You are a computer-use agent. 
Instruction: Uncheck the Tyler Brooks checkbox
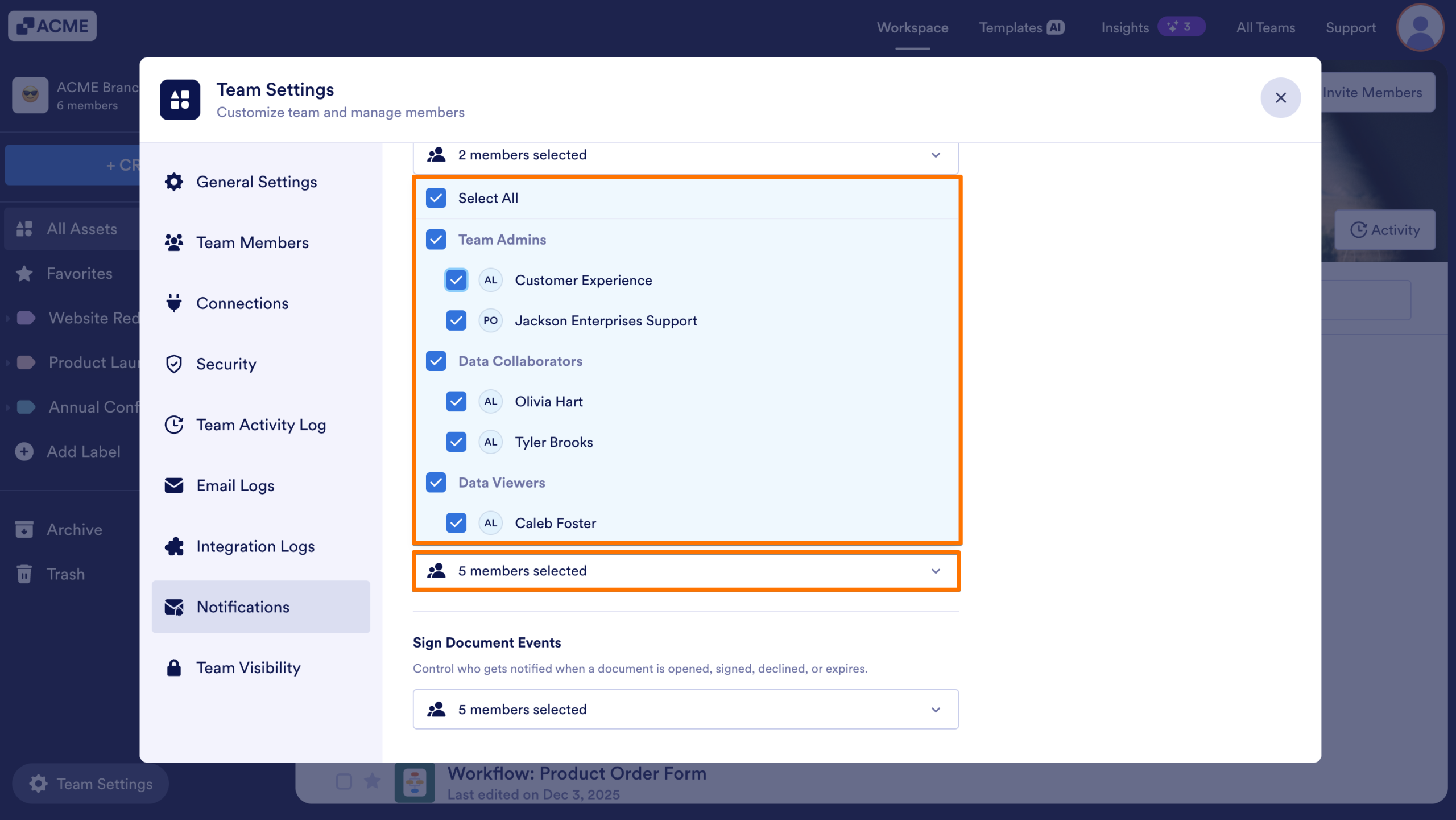(x=456, y=442)
